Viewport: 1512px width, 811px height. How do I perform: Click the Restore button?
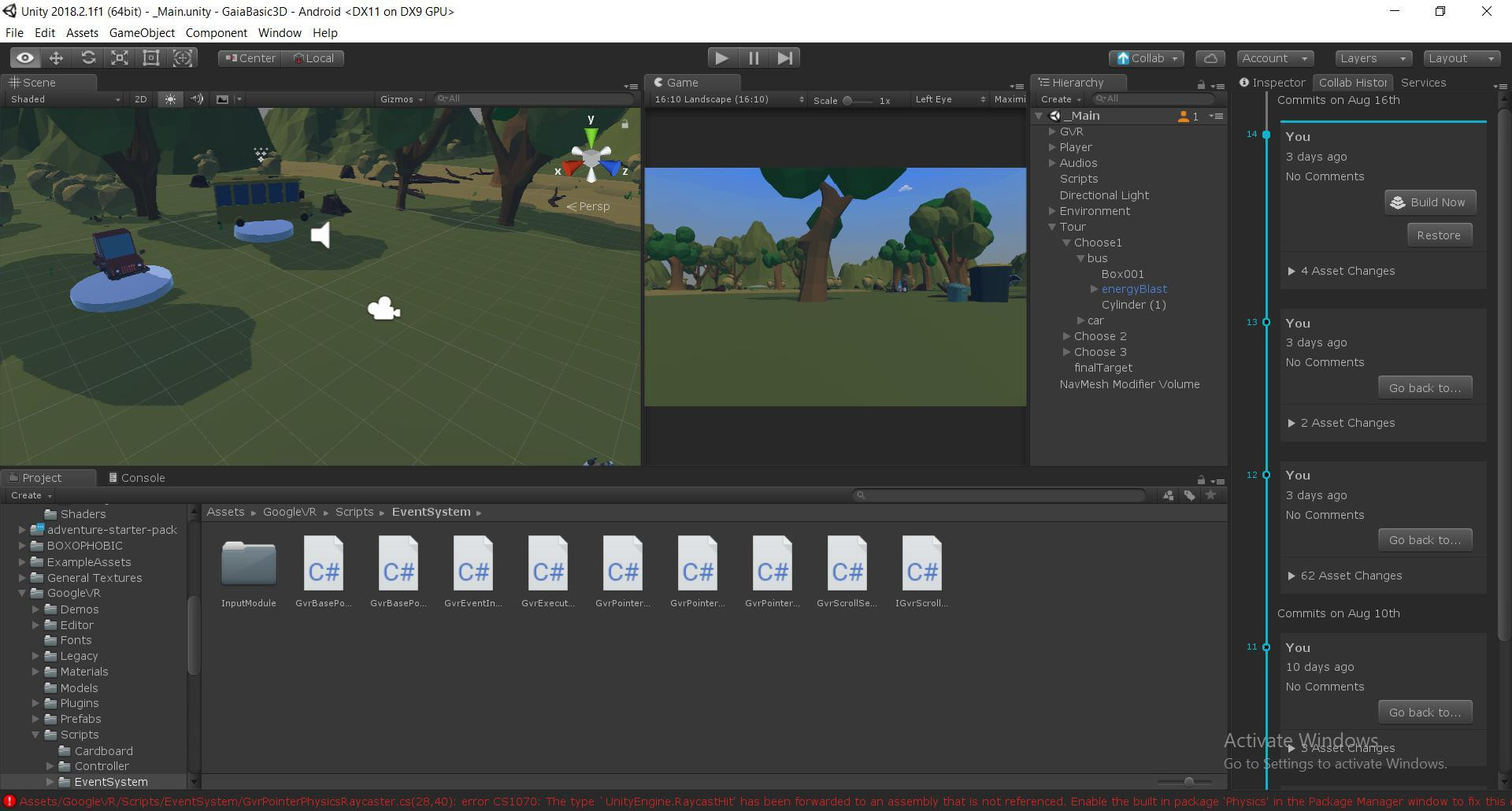1439,235
